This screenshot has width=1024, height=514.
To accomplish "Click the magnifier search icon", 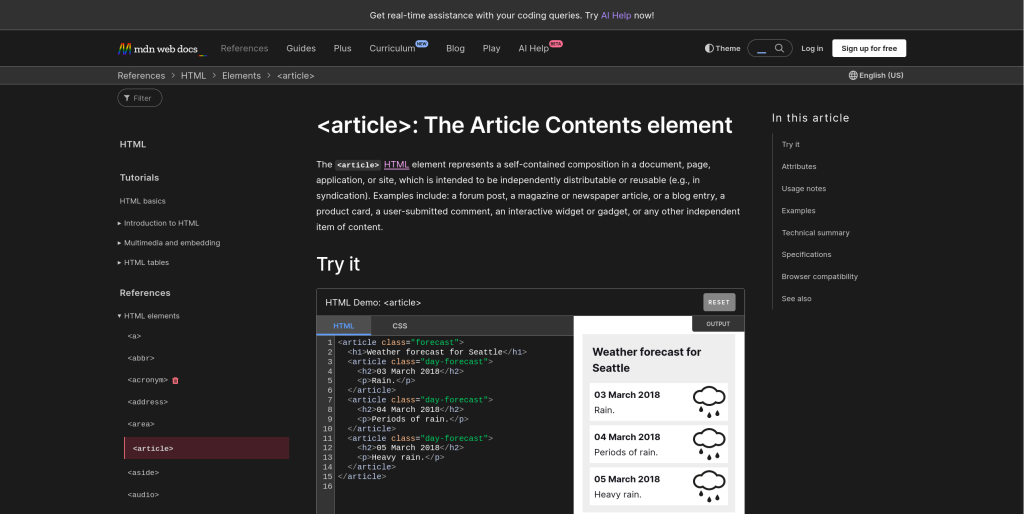I will tap(779, 48).
